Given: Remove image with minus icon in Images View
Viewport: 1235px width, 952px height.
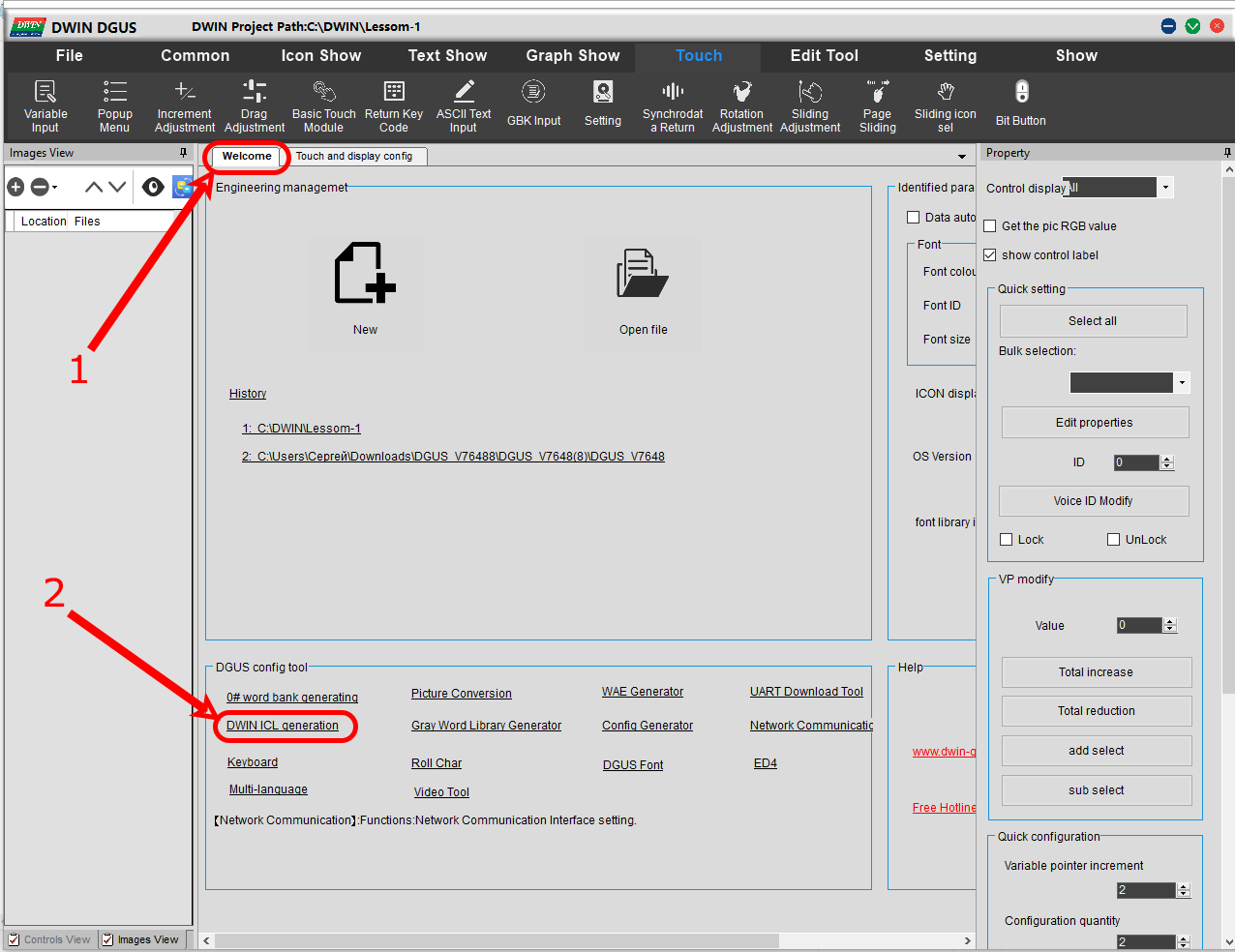Looking at the screenshot, I should (x=40, y=187).
